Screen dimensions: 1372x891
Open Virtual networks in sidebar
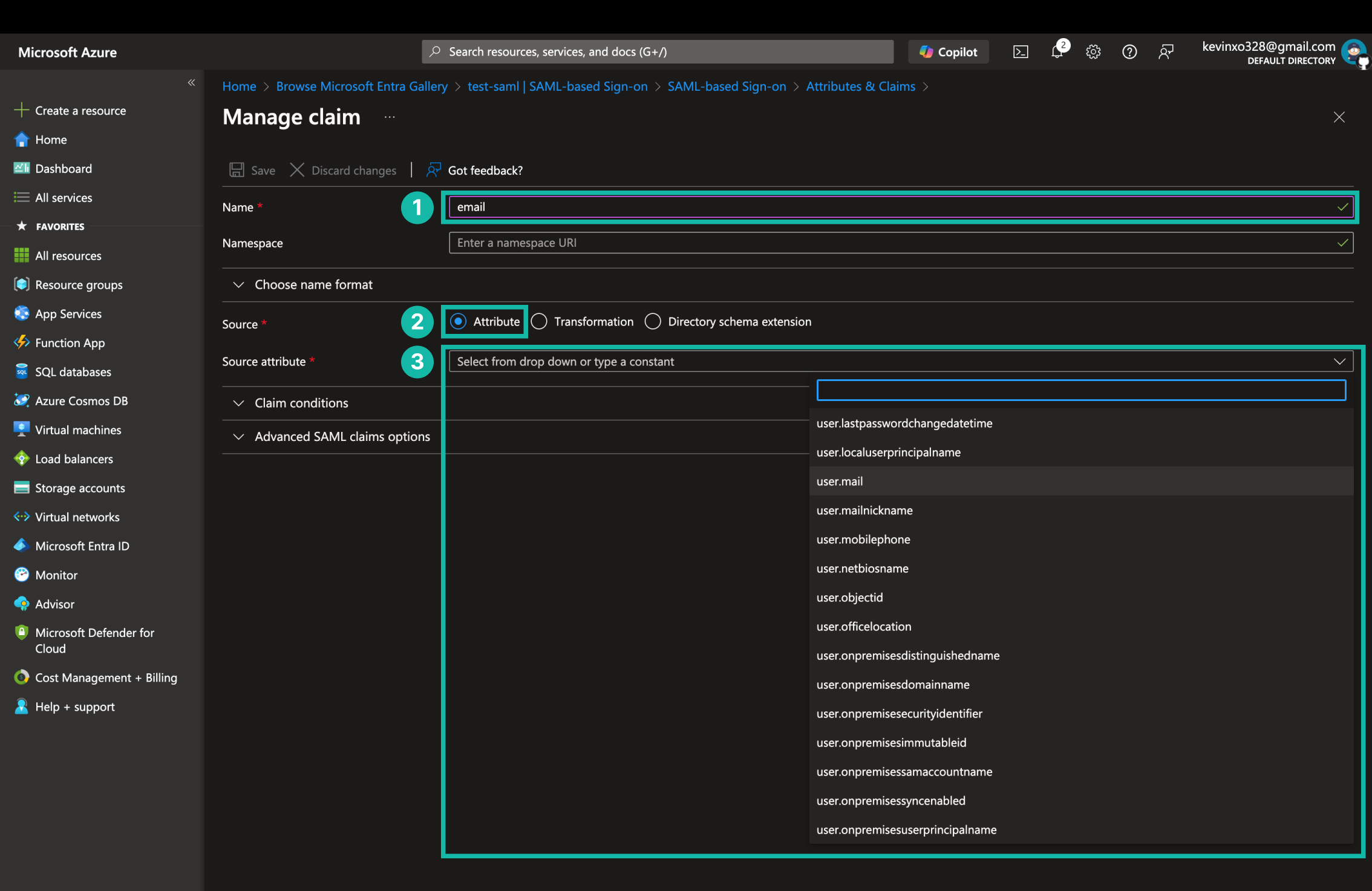(77, 517)
